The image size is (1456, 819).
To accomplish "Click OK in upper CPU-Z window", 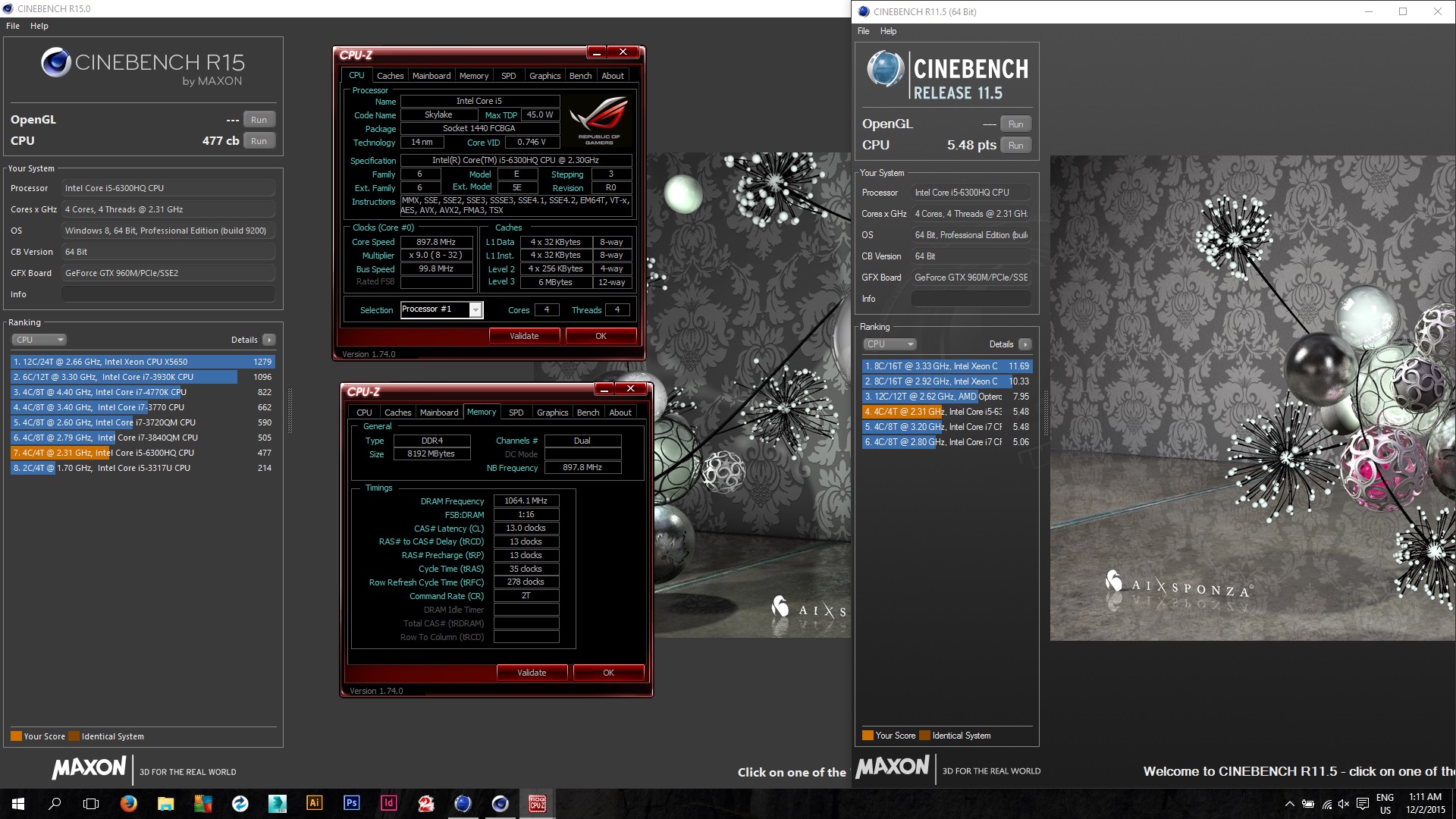I will (601, 336).
